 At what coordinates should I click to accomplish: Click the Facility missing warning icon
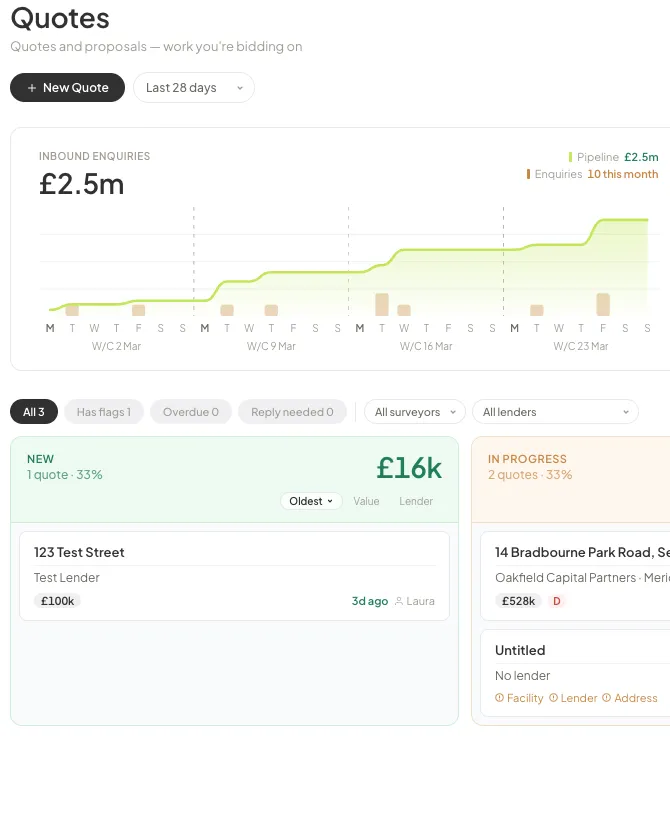coord(499,698)
